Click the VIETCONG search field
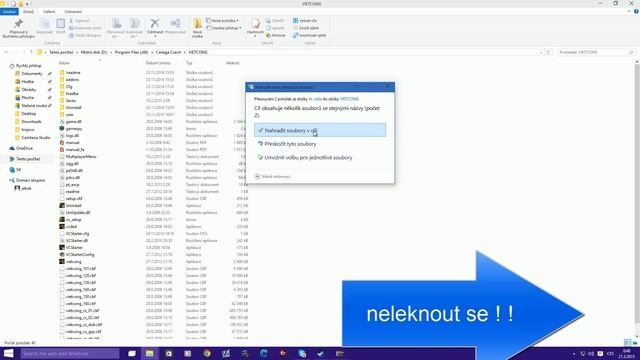The height and width of the screenshot is (360, 640). click(x=595, y=52)
